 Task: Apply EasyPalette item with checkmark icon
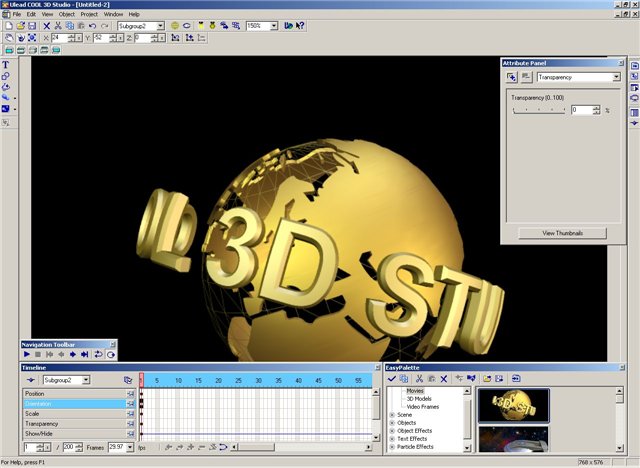[x=391, y=379]
